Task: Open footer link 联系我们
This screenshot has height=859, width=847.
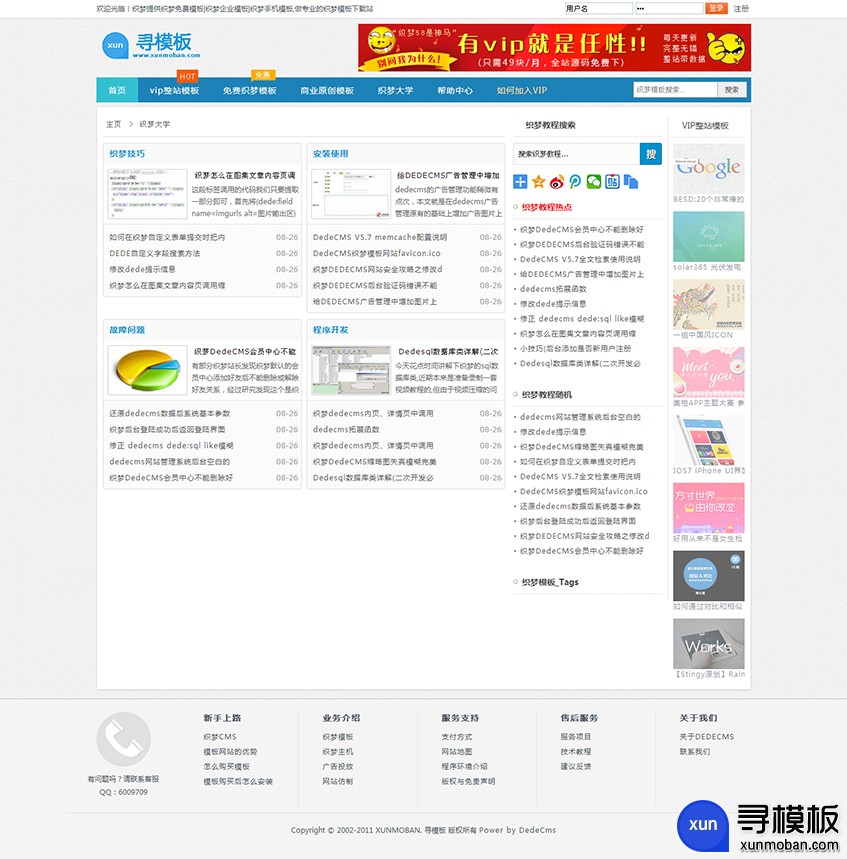Action: 695,752
